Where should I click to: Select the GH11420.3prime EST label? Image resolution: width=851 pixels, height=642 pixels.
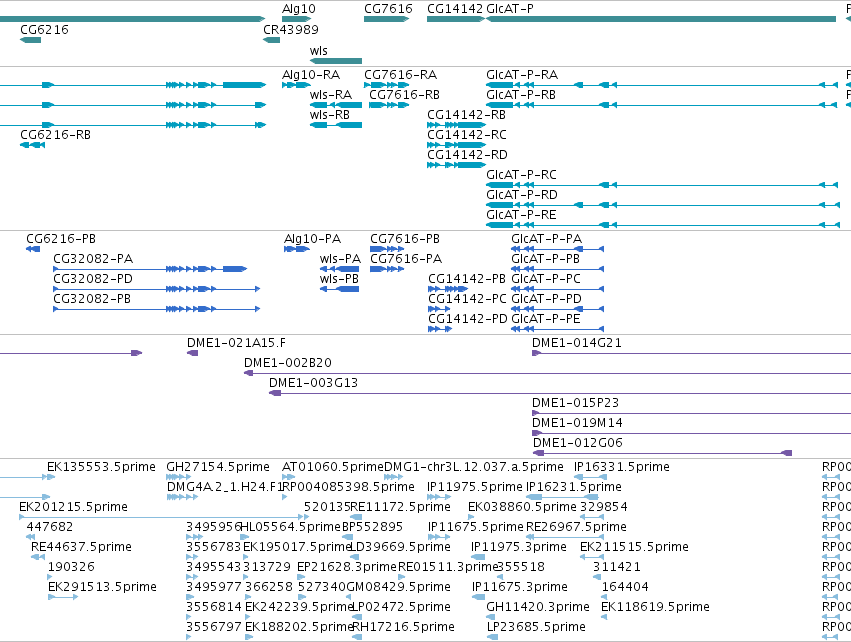[538, 607]
